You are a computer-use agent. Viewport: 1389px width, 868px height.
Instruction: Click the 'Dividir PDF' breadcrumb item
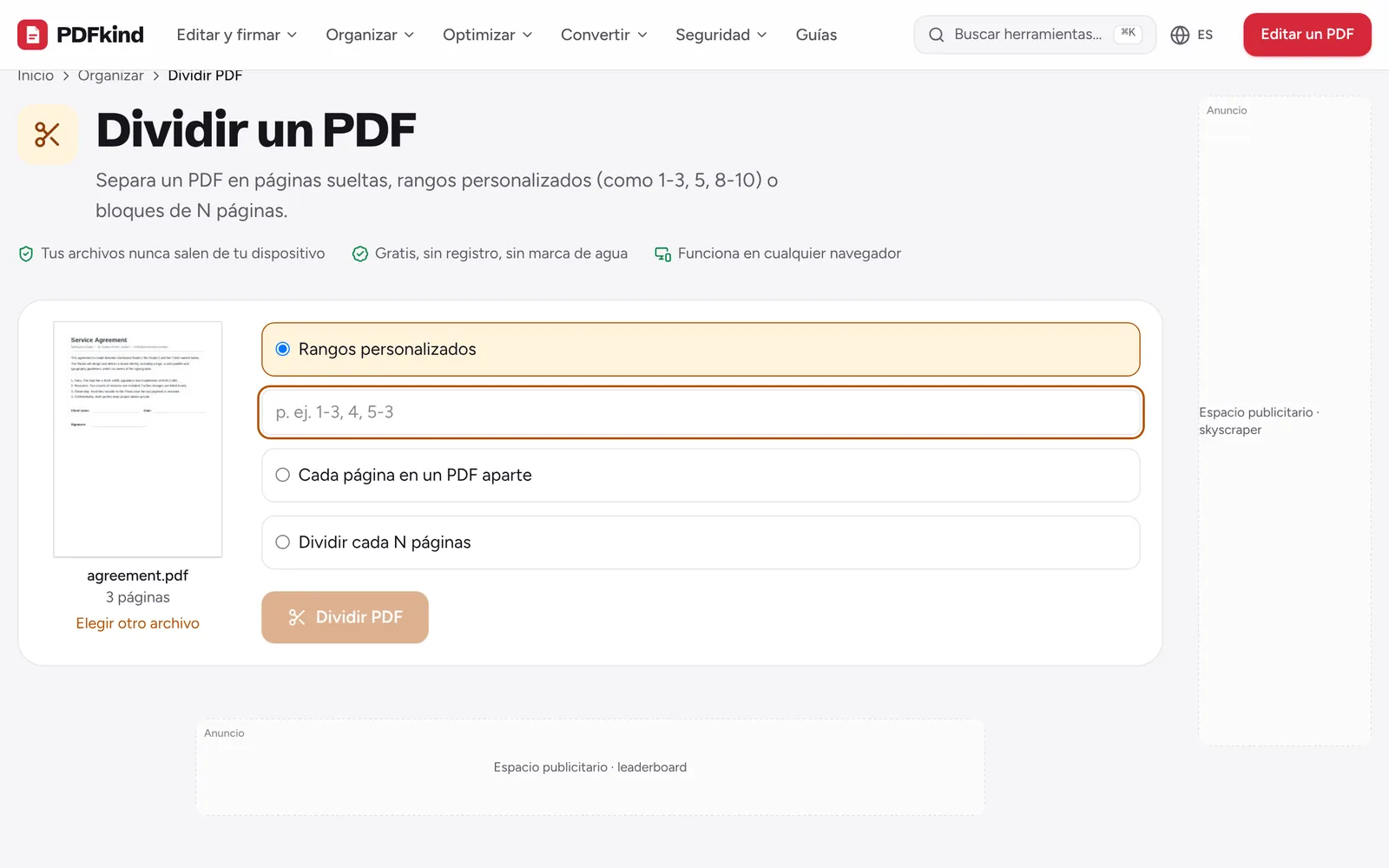[x=205, y=76]
